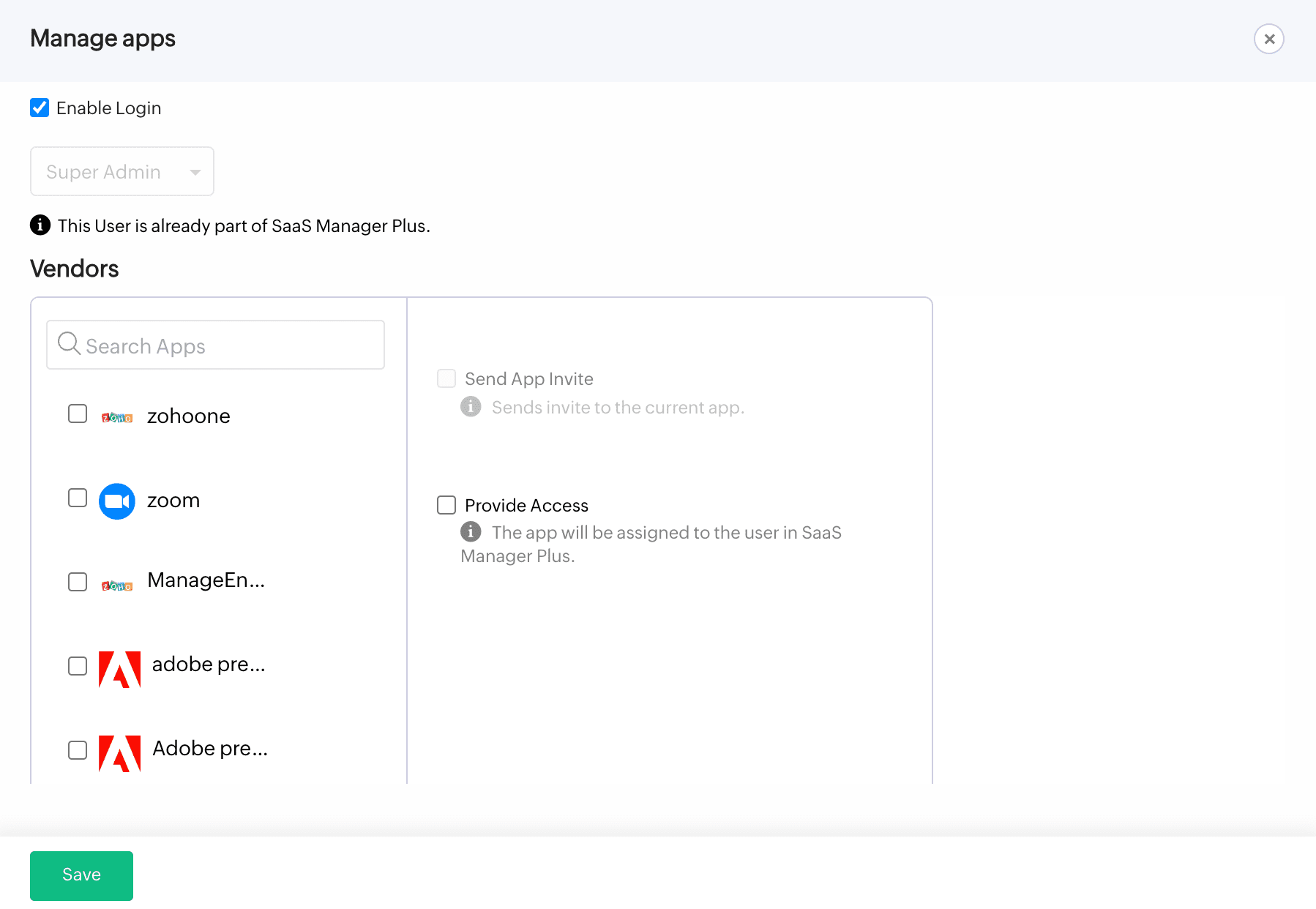
Task: Disable the Enable Login checkbox
Action: tap(40, 108)
